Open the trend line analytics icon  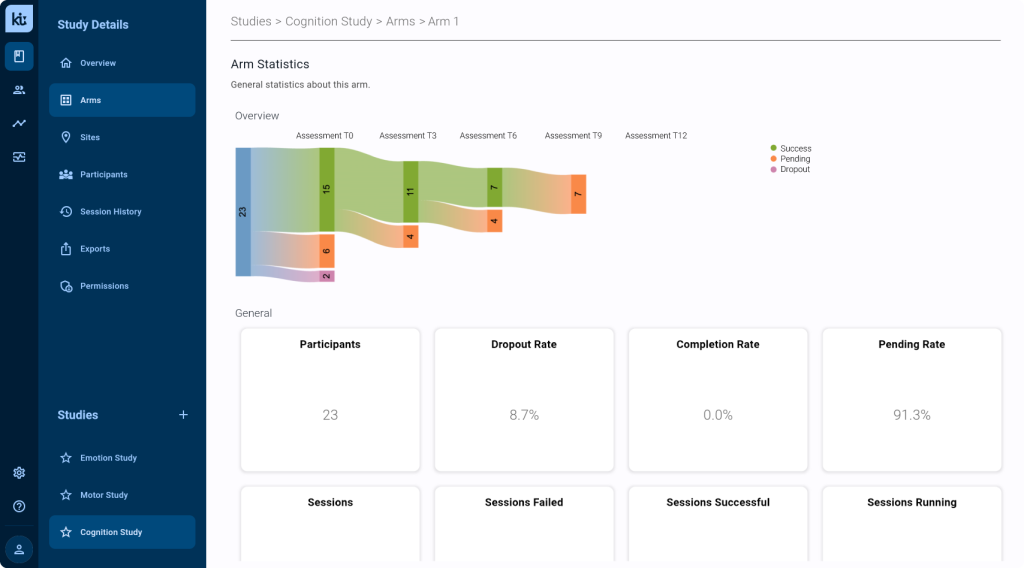point(19,123)
